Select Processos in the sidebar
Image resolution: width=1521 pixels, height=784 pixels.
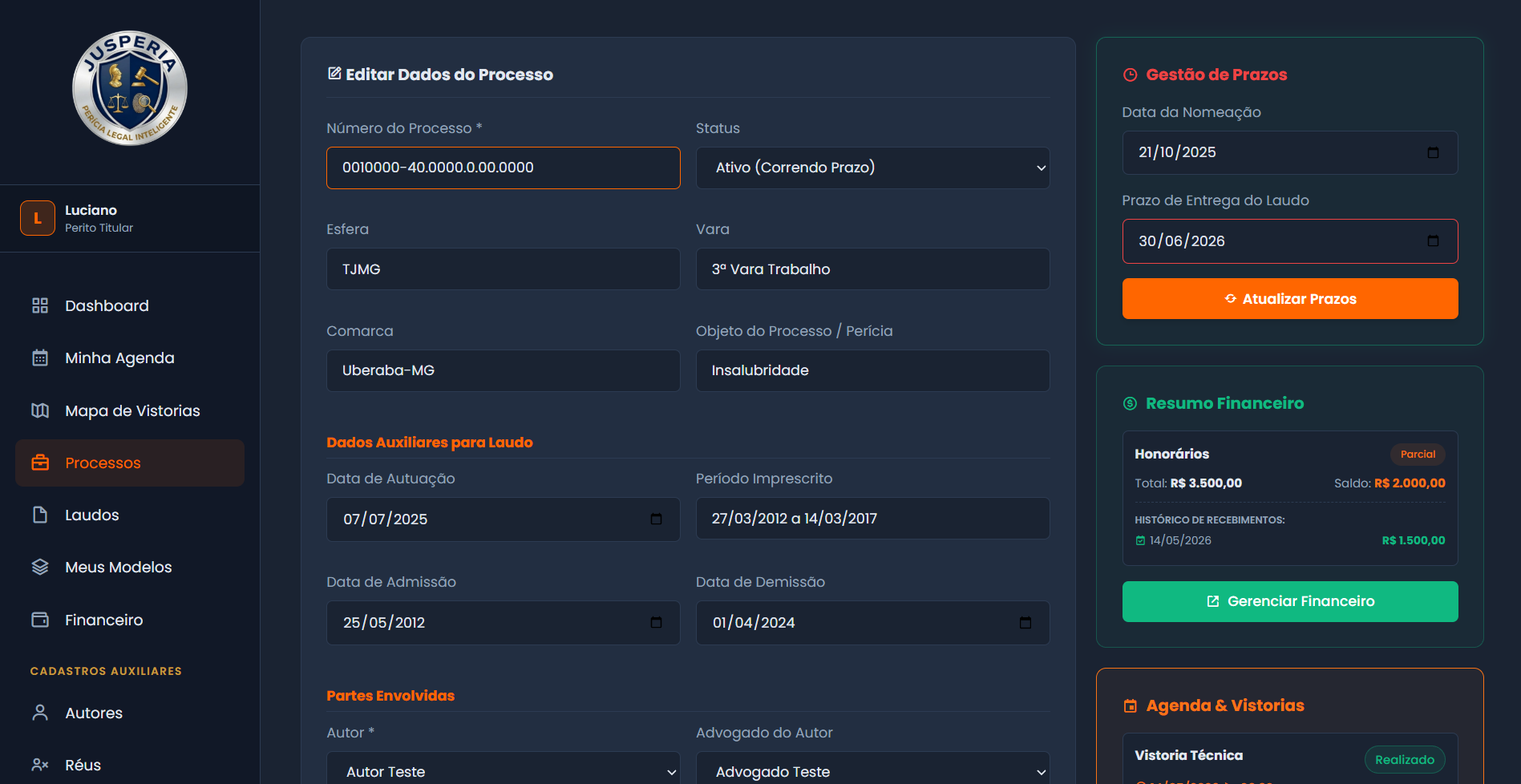130,463
